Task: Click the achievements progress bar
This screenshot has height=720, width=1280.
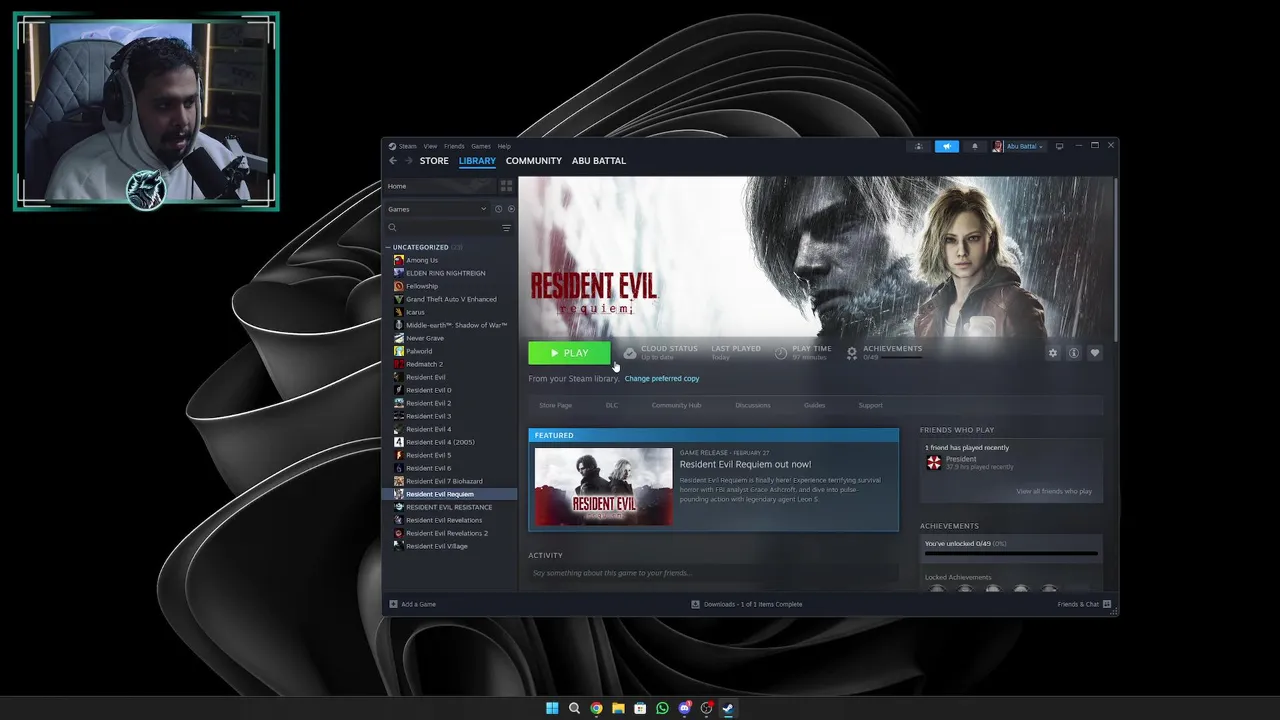Action: pos(1011,553)
